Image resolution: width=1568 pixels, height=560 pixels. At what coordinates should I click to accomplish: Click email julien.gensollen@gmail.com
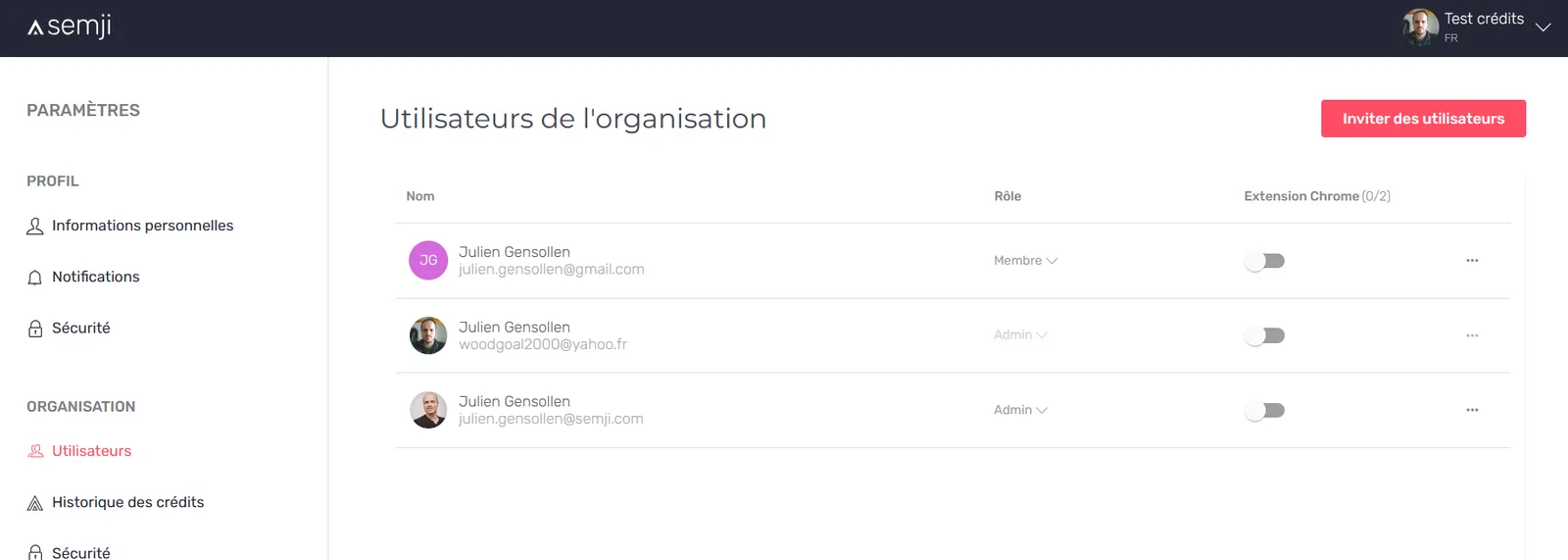coord(551,270)
